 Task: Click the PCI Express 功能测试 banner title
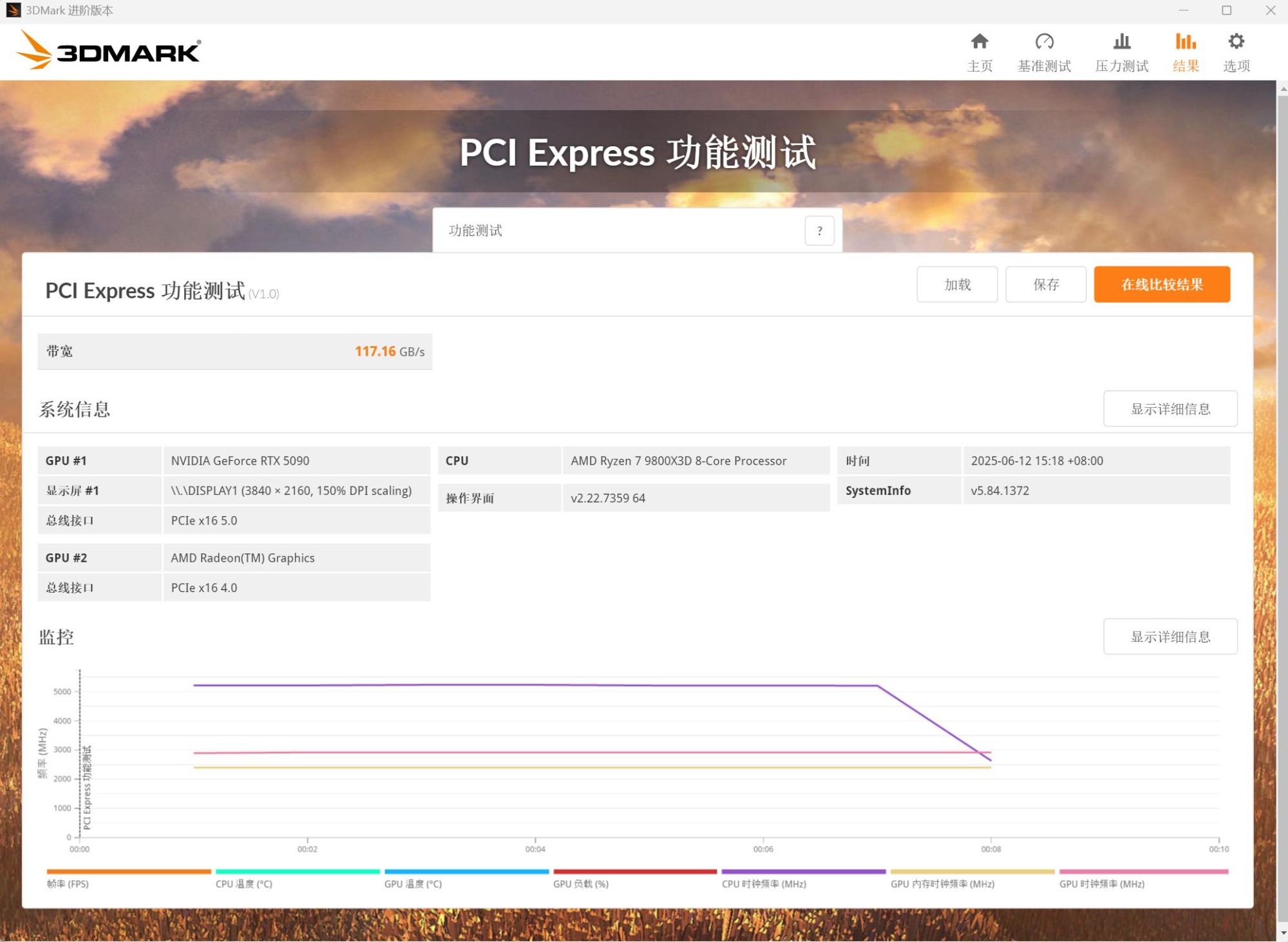pyautogui.click(x=638, y=153)
